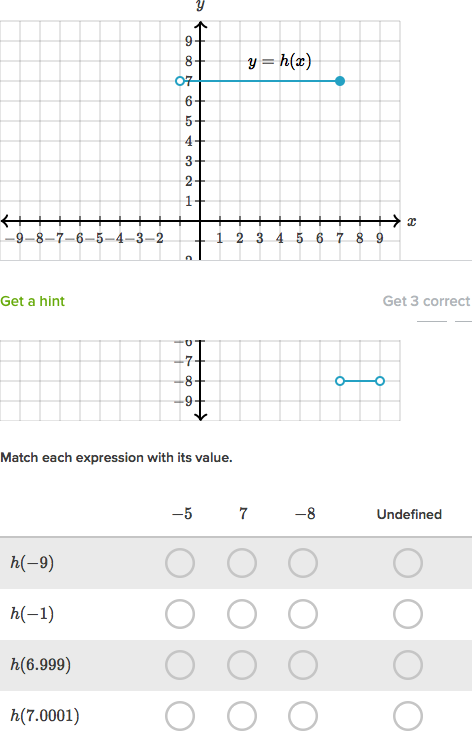The width and height of the screenshot is (472, 731).
Task: Select -5 for h(-1)
Action: 180,614
